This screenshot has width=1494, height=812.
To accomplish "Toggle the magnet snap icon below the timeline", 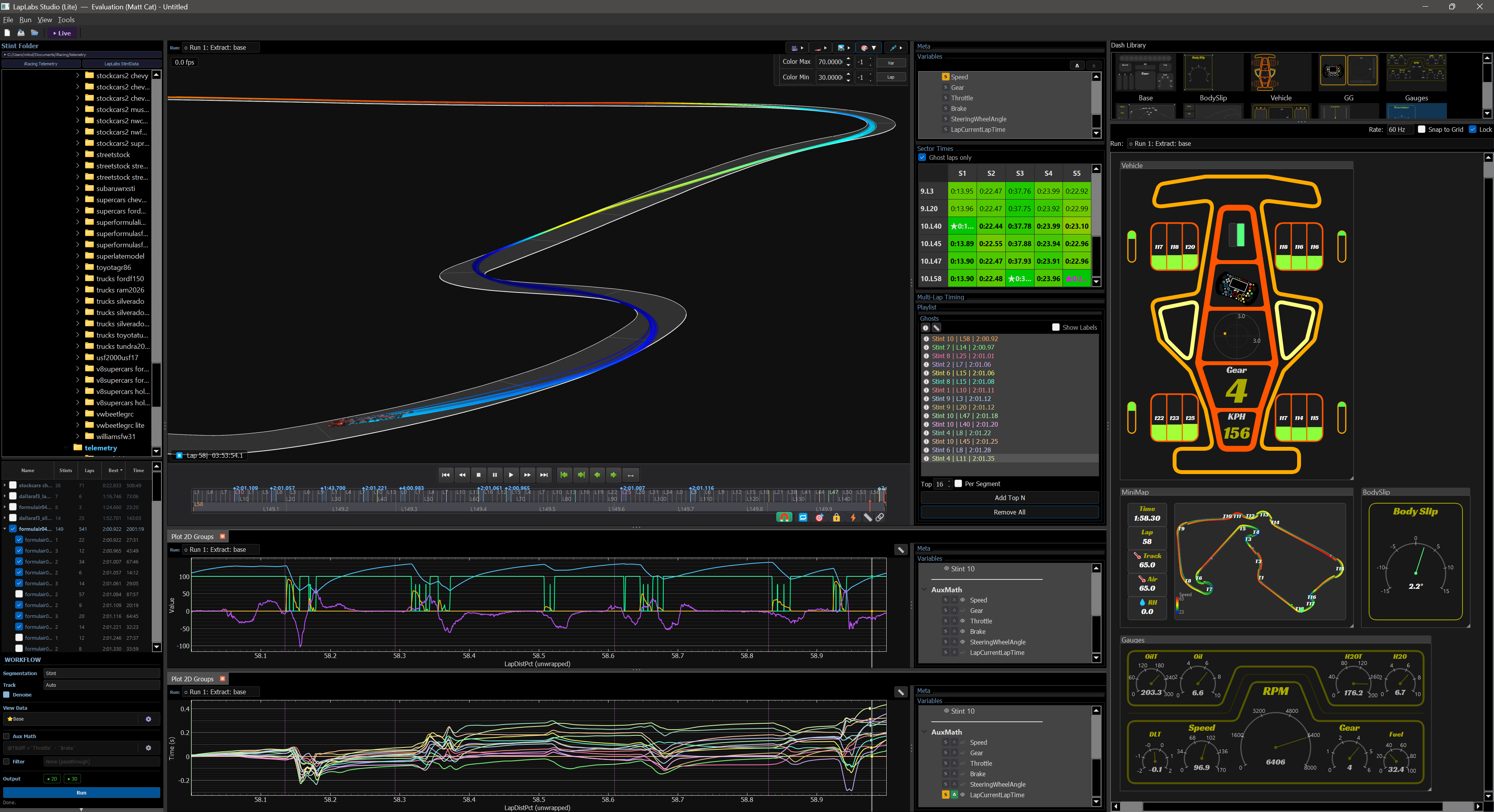I will click(x=785, y=518).
